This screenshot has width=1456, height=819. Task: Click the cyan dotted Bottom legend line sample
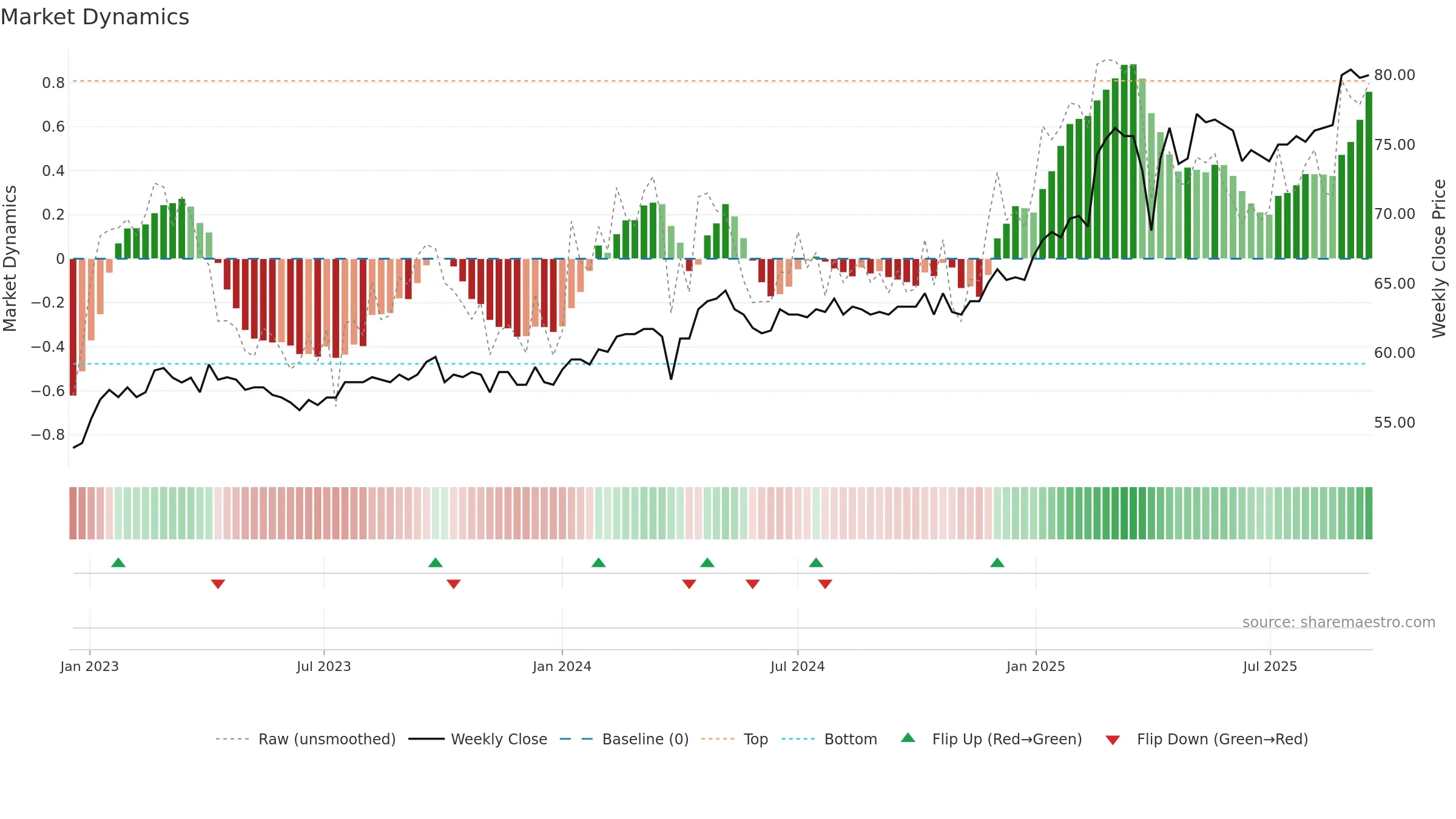[798, 739]
